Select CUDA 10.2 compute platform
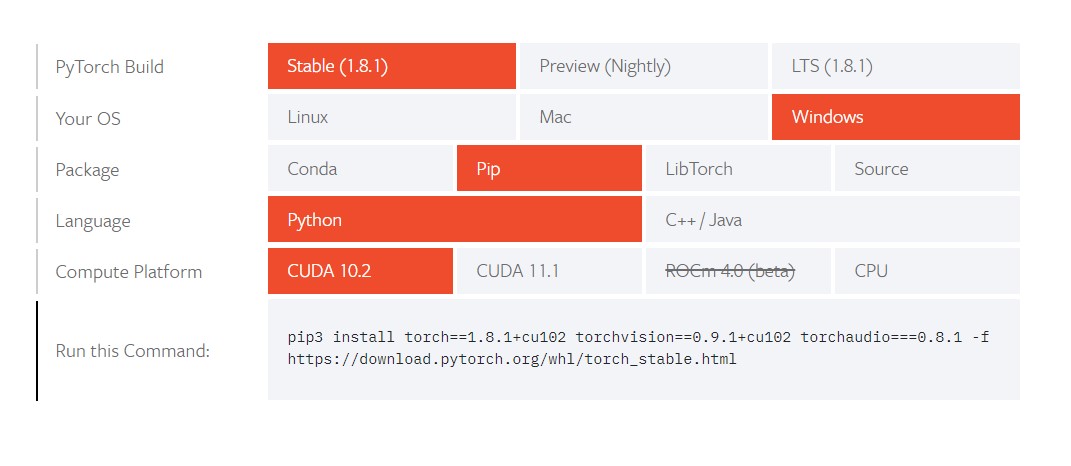1071x466 pixels. pos(360,271)
